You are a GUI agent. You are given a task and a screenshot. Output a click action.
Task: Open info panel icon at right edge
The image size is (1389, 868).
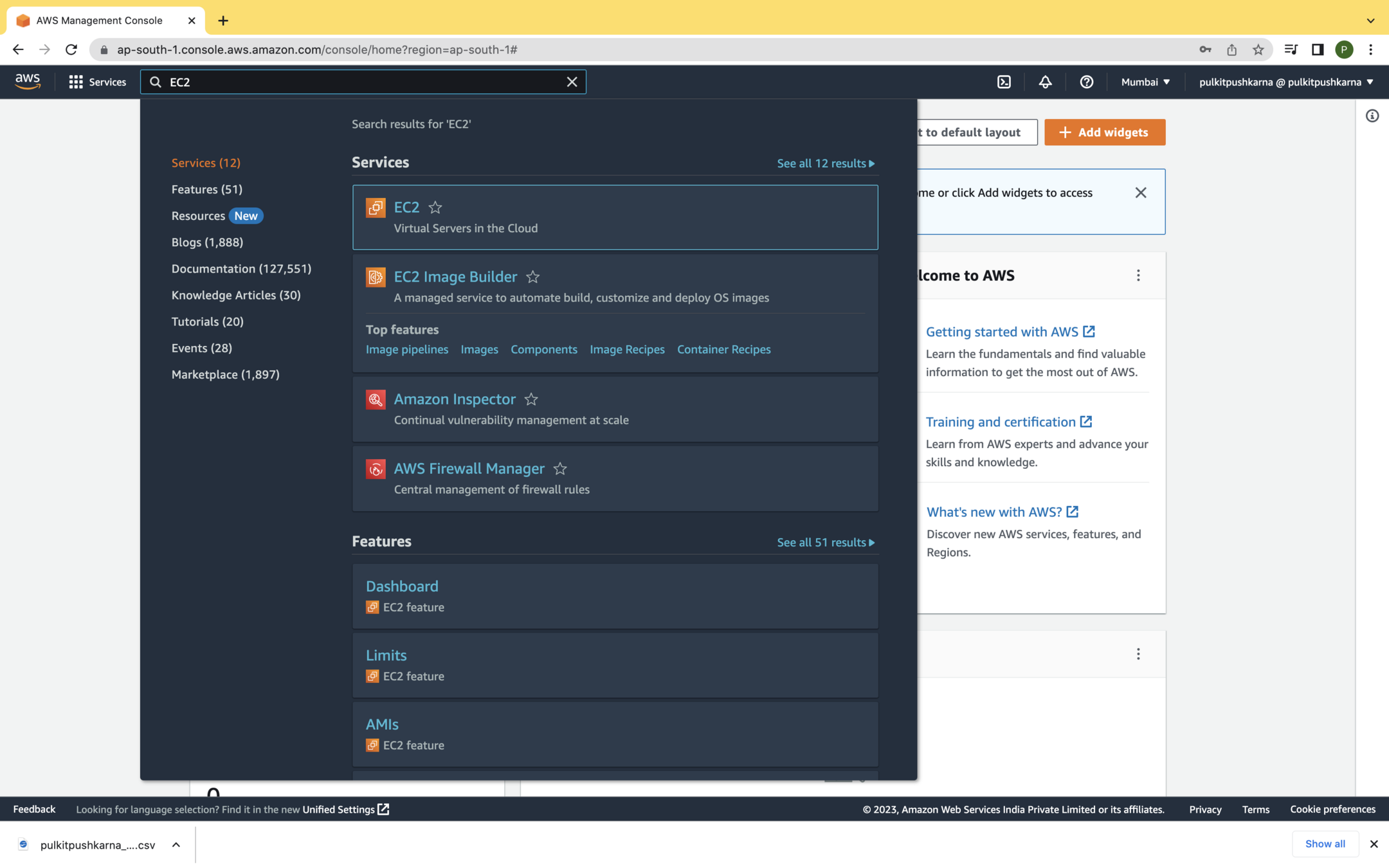click(x=1372, y=116)
